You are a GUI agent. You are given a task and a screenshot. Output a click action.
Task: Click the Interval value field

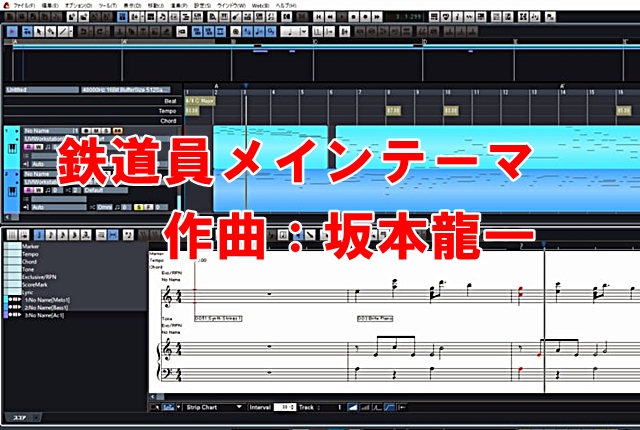click(x=284, y=407)
